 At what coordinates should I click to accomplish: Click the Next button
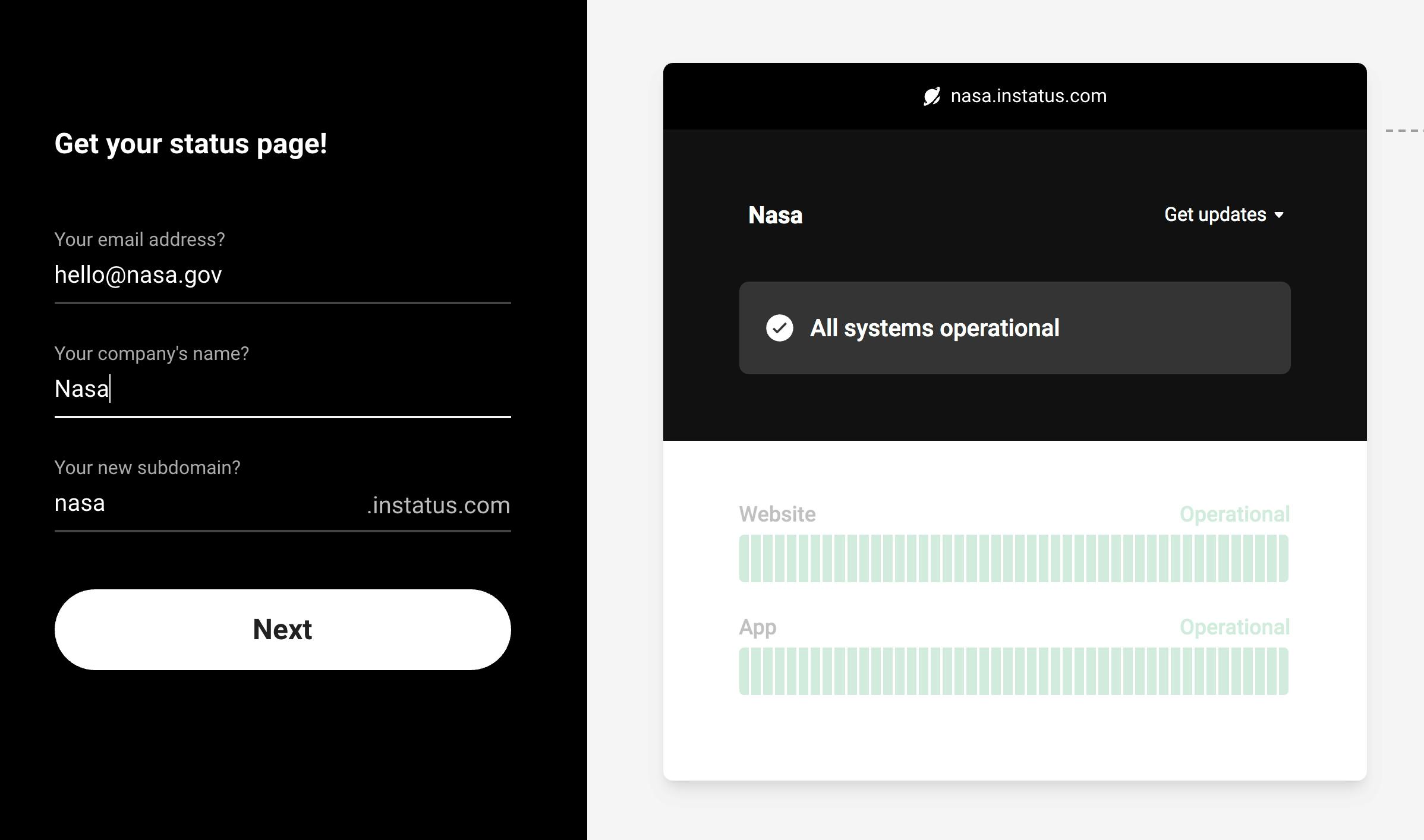[283, 630]
